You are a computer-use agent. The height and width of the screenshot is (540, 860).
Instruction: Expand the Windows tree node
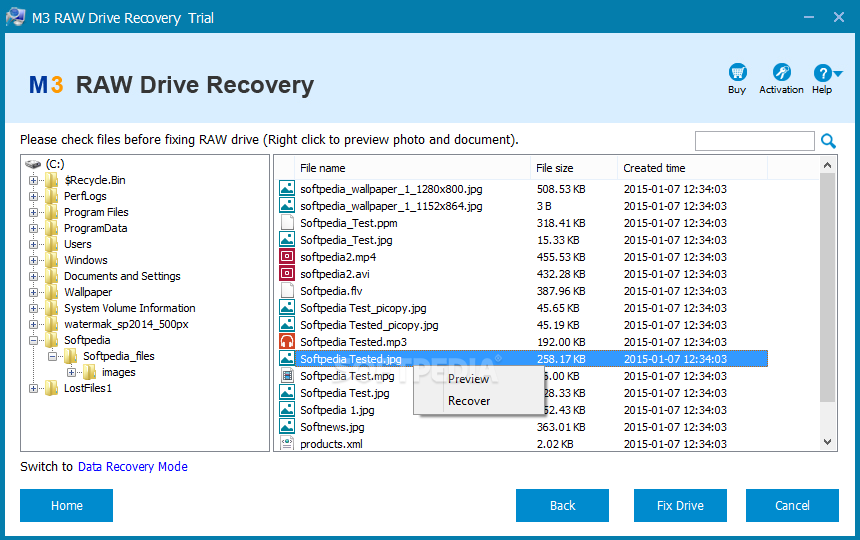point(33,260)
